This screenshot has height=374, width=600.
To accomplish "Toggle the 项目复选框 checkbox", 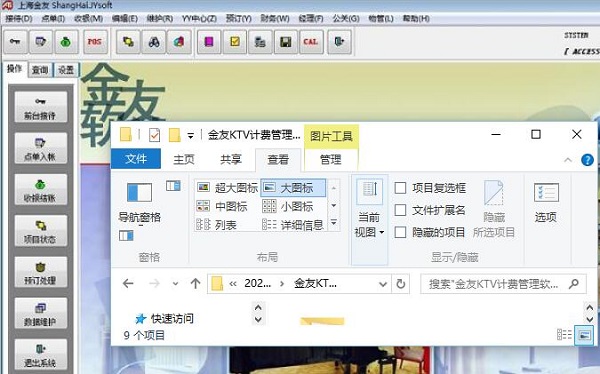I will pos(400,188).
